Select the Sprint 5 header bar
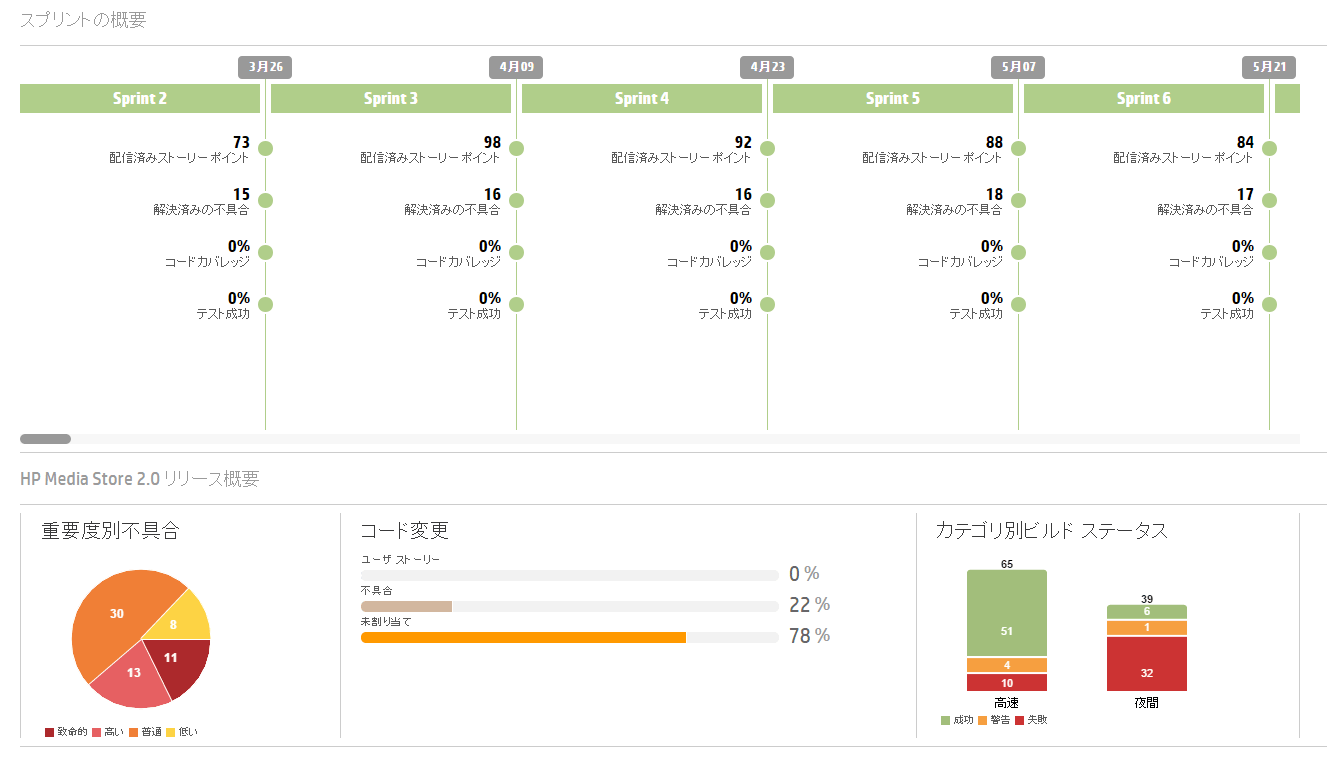Screen dimensions: 1327x761 point(893,98)
